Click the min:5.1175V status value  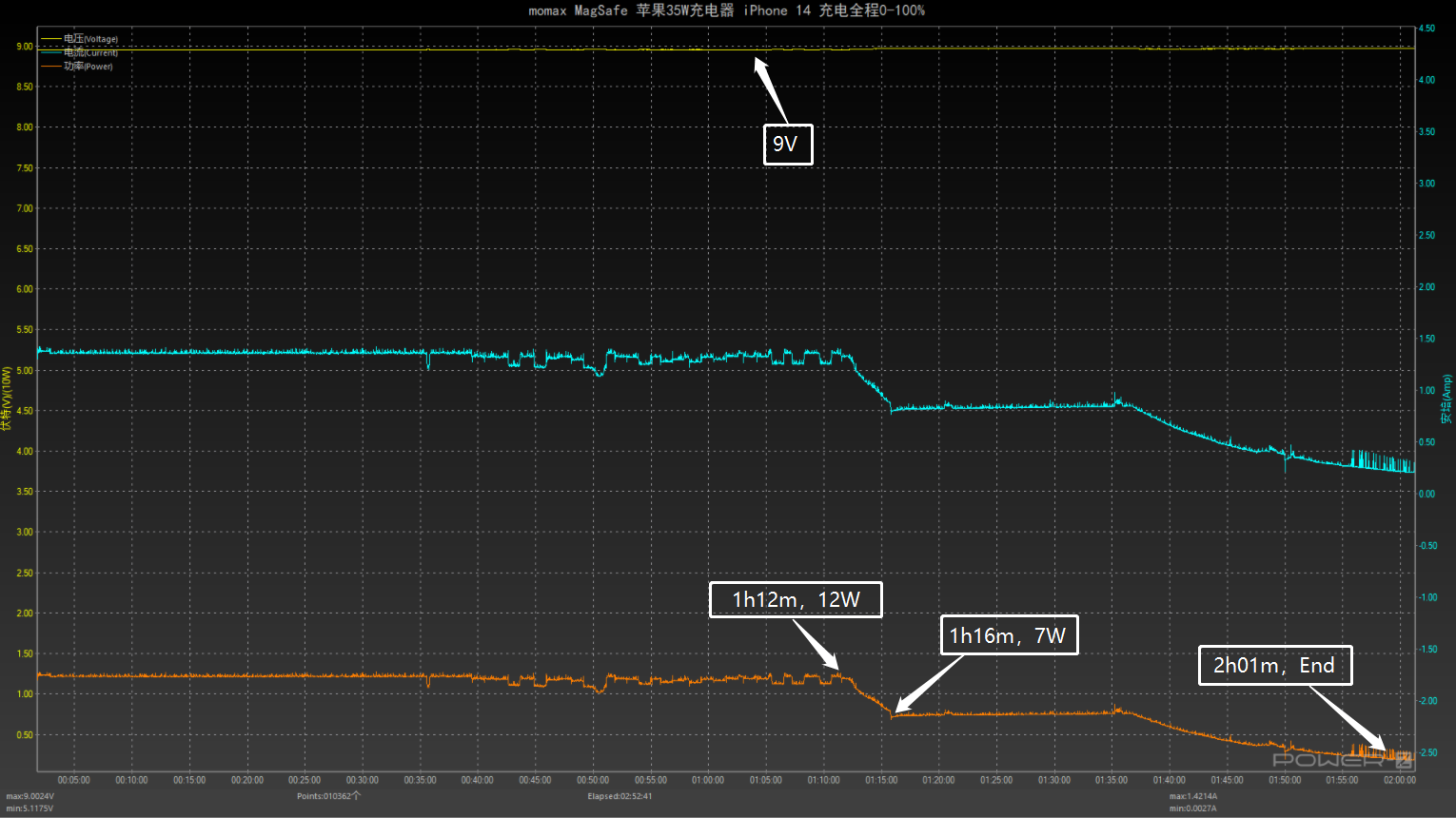[30, 808]
